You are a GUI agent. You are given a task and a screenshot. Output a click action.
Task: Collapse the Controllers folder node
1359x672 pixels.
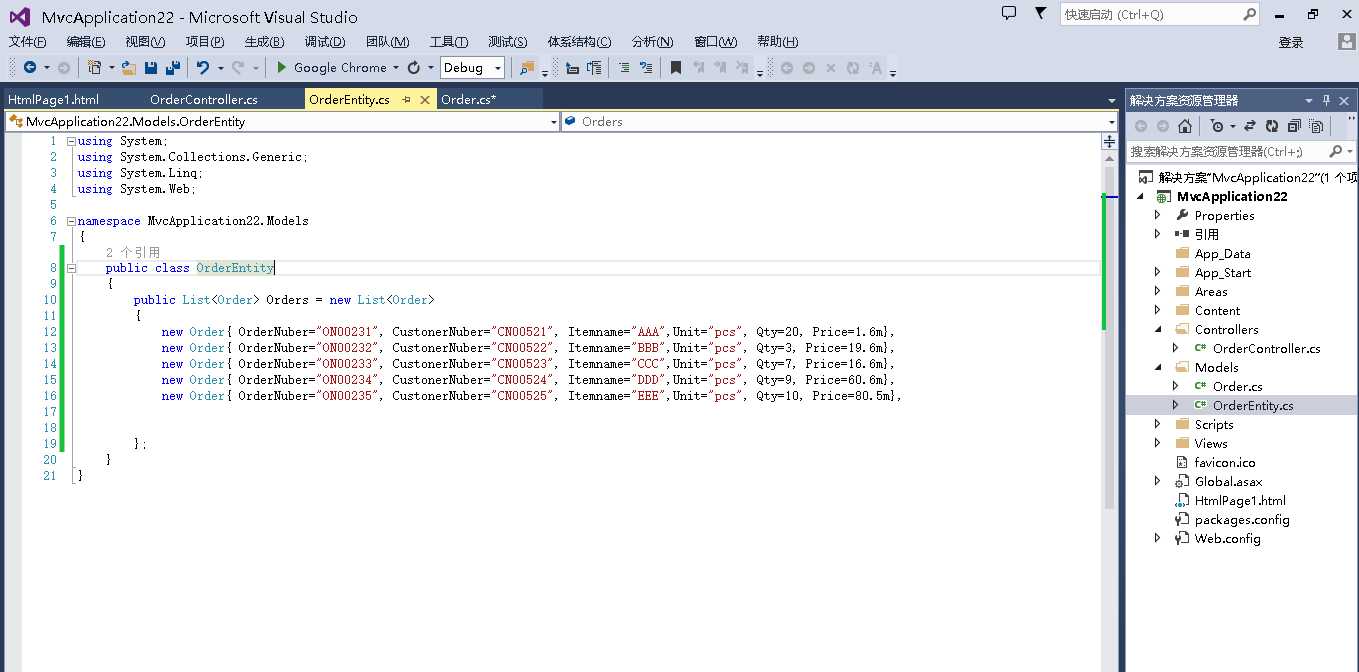tap(1158, 329)
